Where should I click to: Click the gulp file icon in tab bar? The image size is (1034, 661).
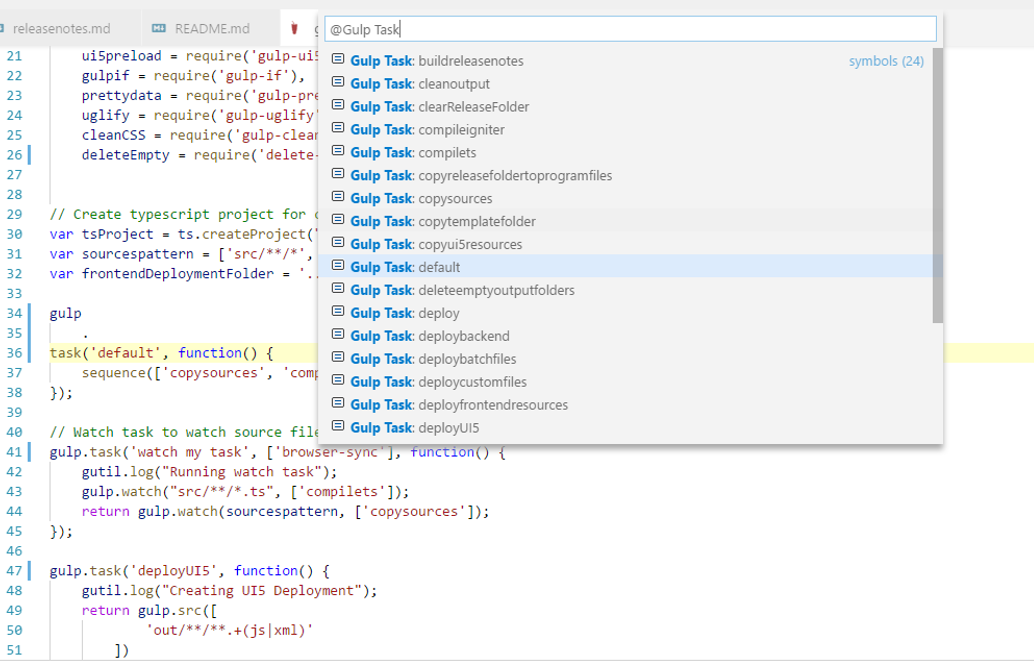295,28
